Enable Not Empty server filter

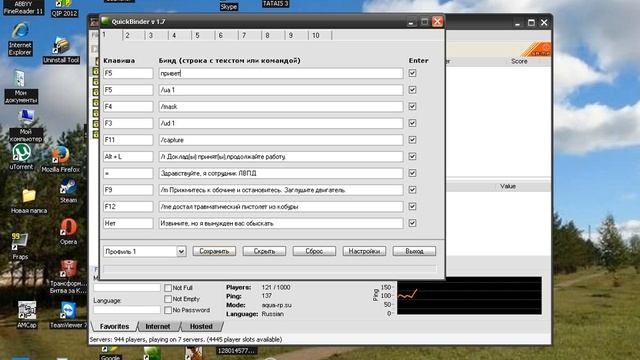tap(168, 299)
